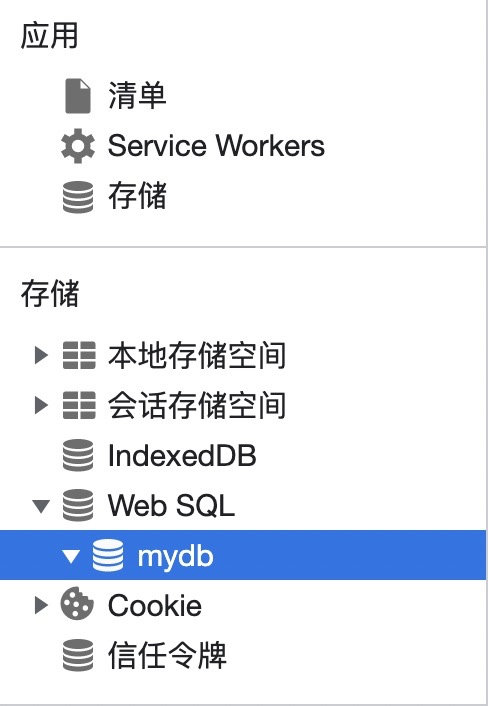Open the 信任令牌 entry label
The image size is (488, 706).
point(167,655)
